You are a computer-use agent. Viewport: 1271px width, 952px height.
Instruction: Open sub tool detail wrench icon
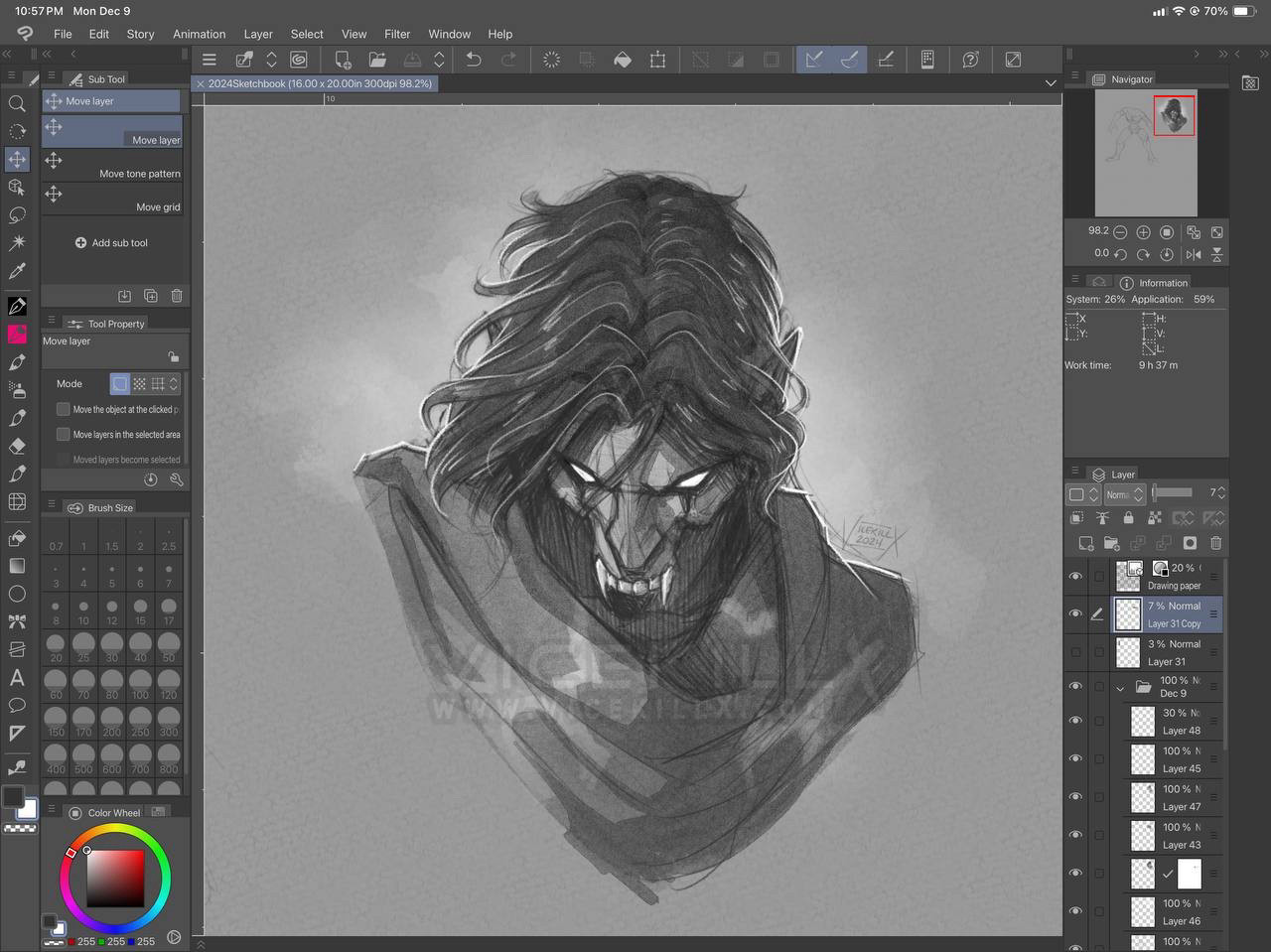(x=177, y=479)
